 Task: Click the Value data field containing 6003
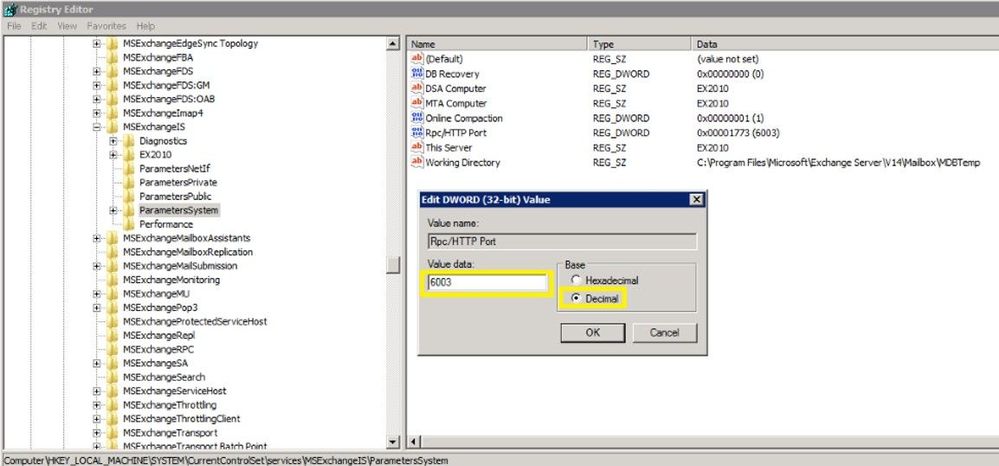pyautogui.click(x=487, y=282)
